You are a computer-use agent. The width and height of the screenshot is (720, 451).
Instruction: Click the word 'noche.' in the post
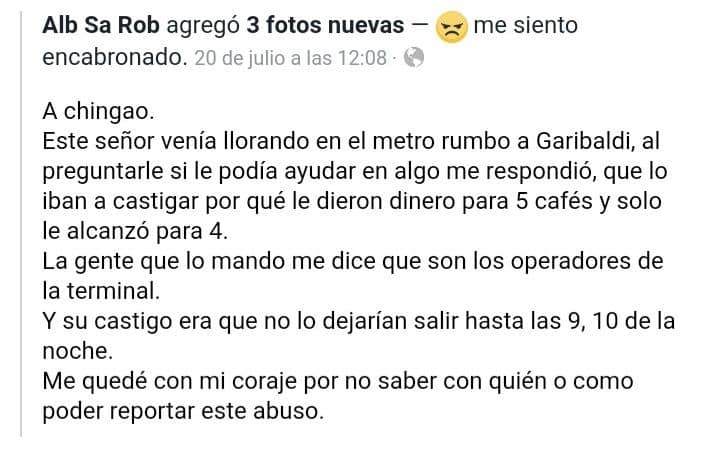point(78,351)
